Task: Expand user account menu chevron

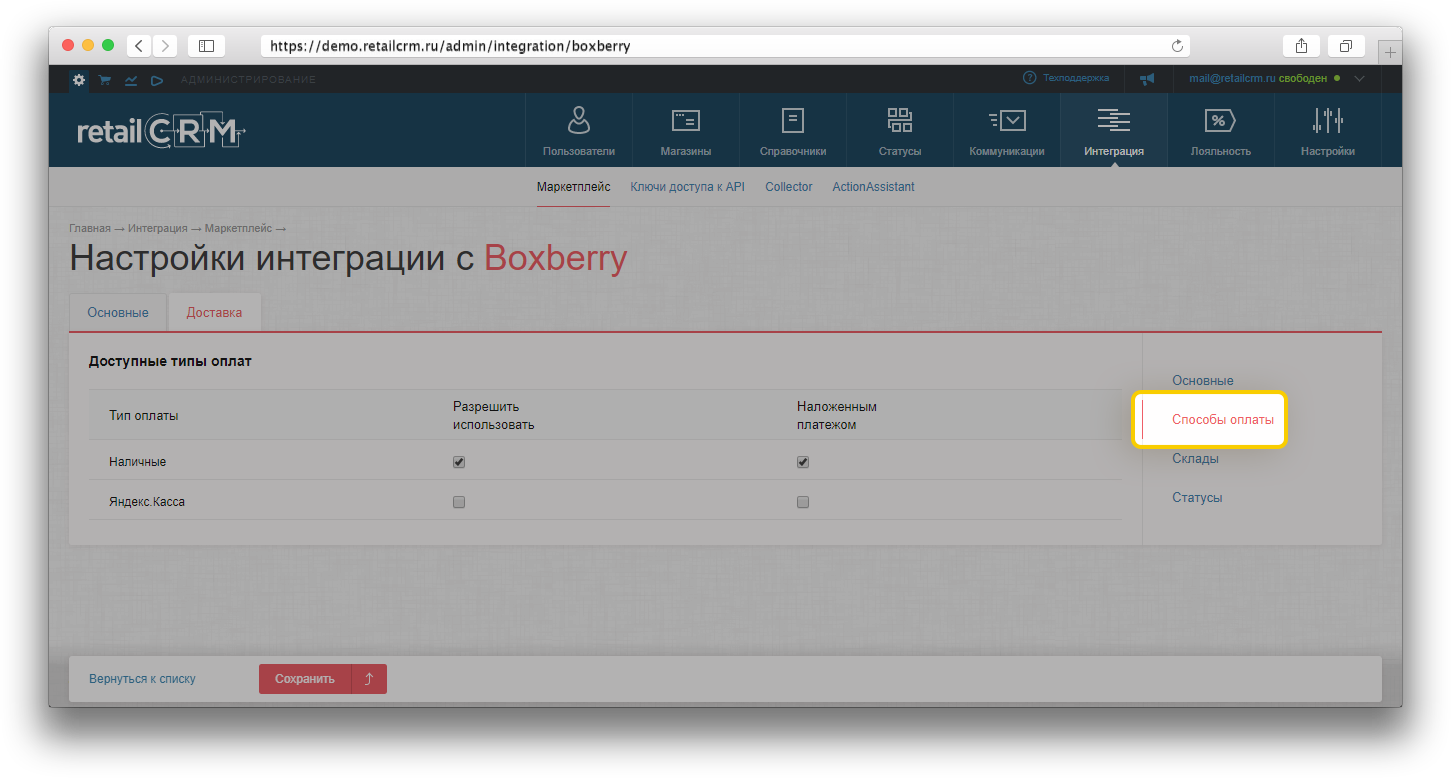Action: click(1359, 78)
